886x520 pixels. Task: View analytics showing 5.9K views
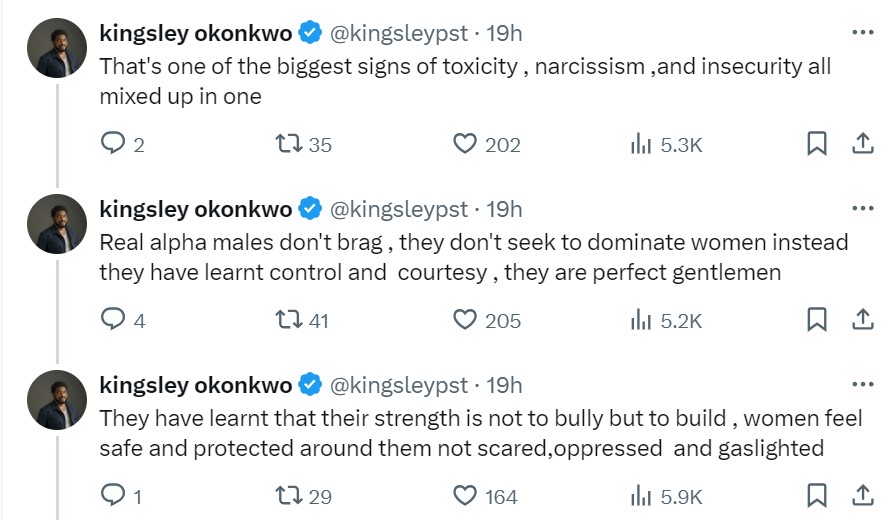pos(667,496)
